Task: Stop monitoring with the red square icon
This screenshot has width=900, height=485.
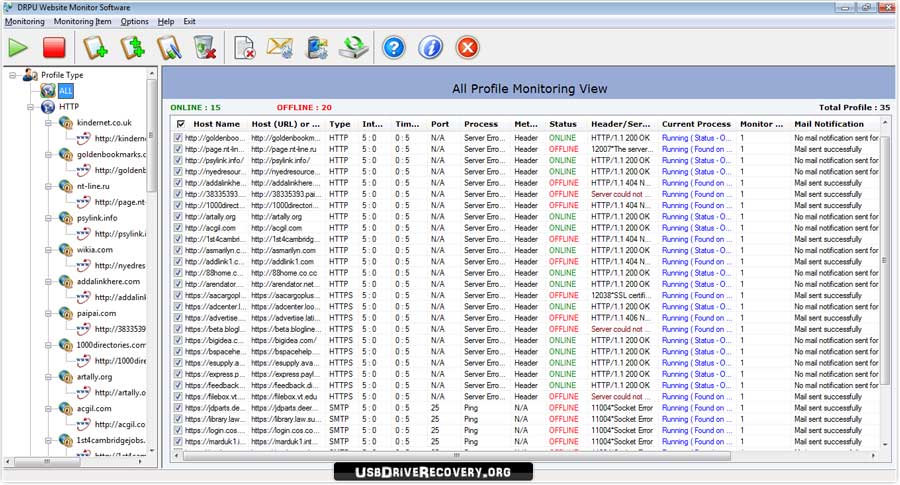Action: coord(54,48)
